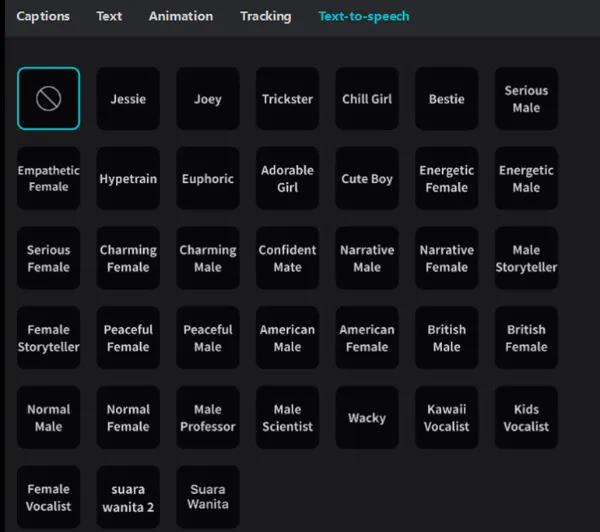600x532 pixels.
Task: Choose the Female Storyteller voice
Action: pyautogui.click(x=49, y=338)
